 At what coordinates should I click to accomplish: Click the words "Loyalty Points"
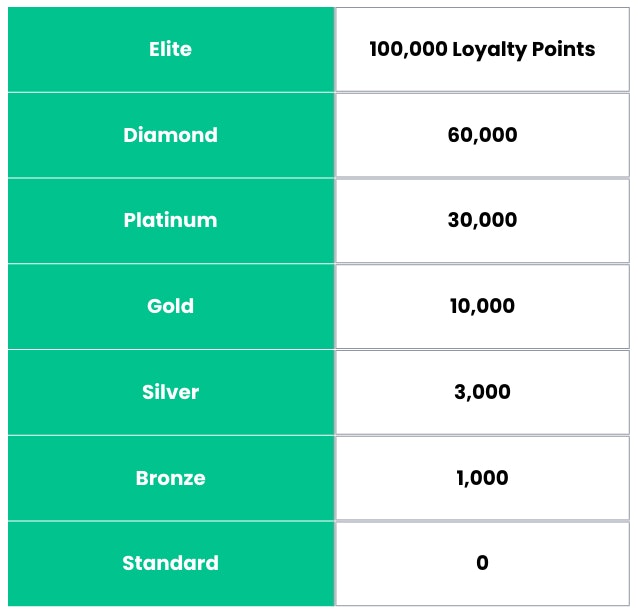point(523,49)
